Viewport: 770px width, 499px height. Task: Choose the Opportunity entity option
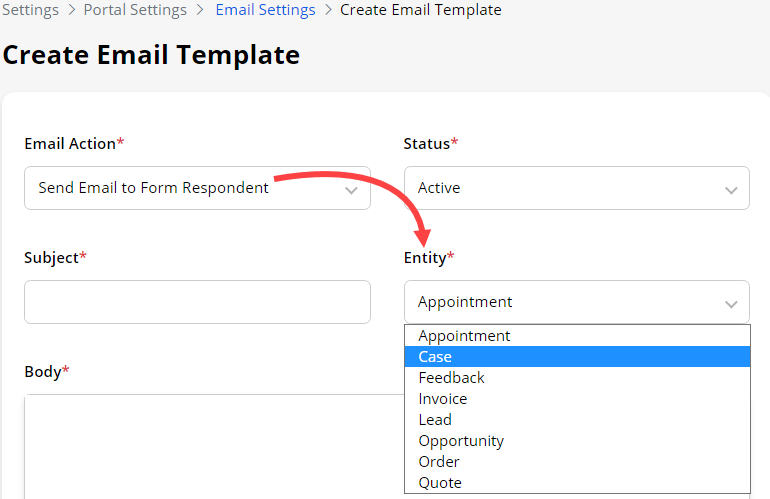pyautogui.click(x=461, y=441)
